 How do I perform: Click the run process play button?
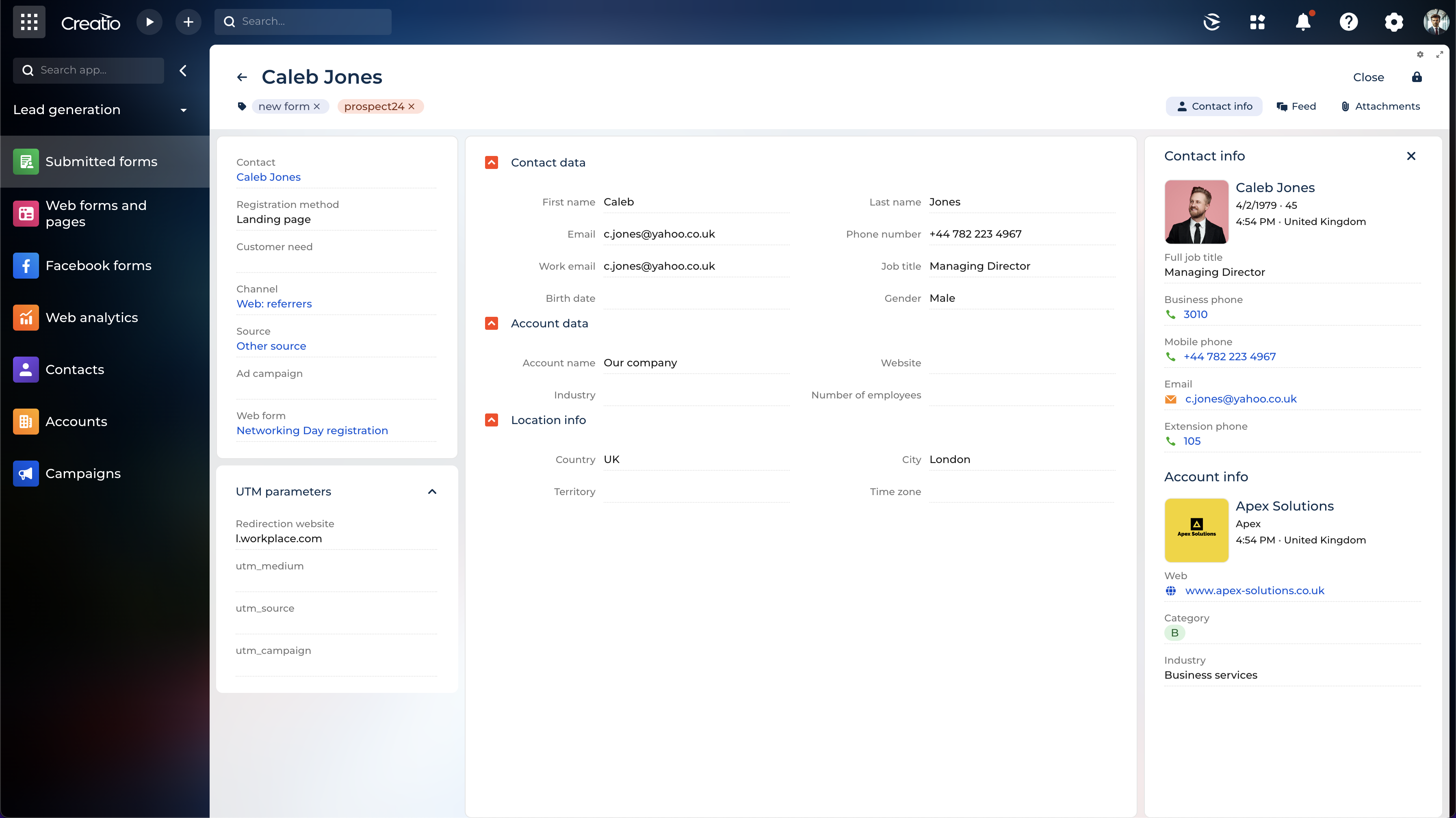pos(149,22)
